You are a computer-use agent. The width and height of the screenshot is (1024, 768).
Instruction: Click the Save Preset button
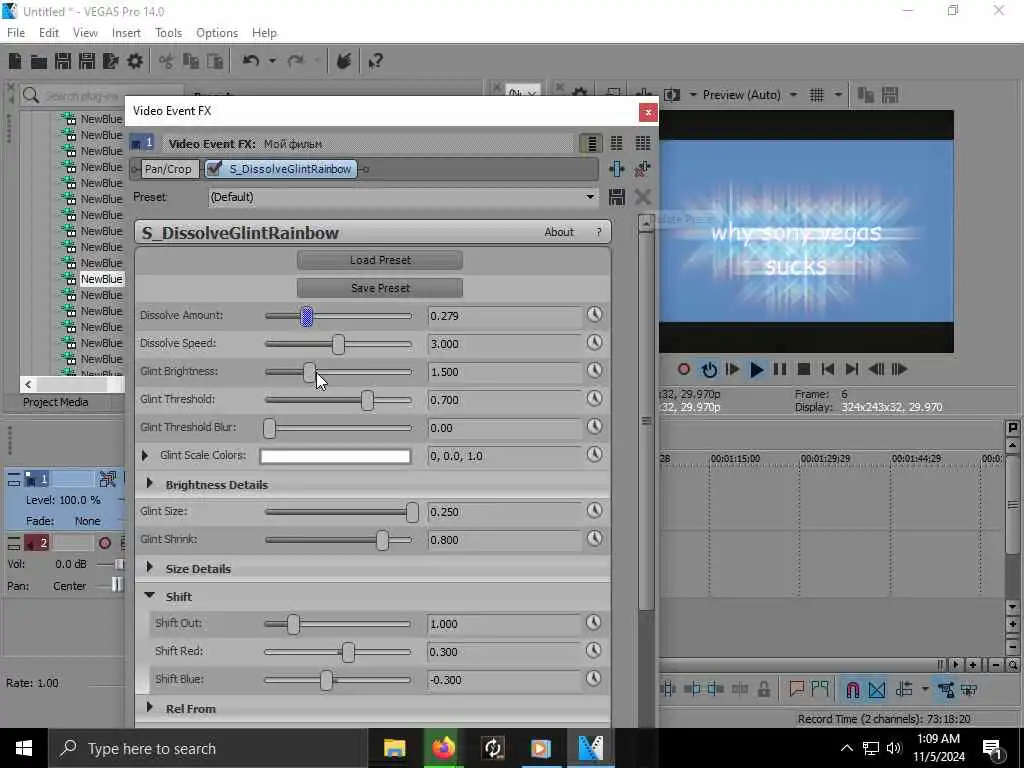pyautogui.click(x=380, y=288)
